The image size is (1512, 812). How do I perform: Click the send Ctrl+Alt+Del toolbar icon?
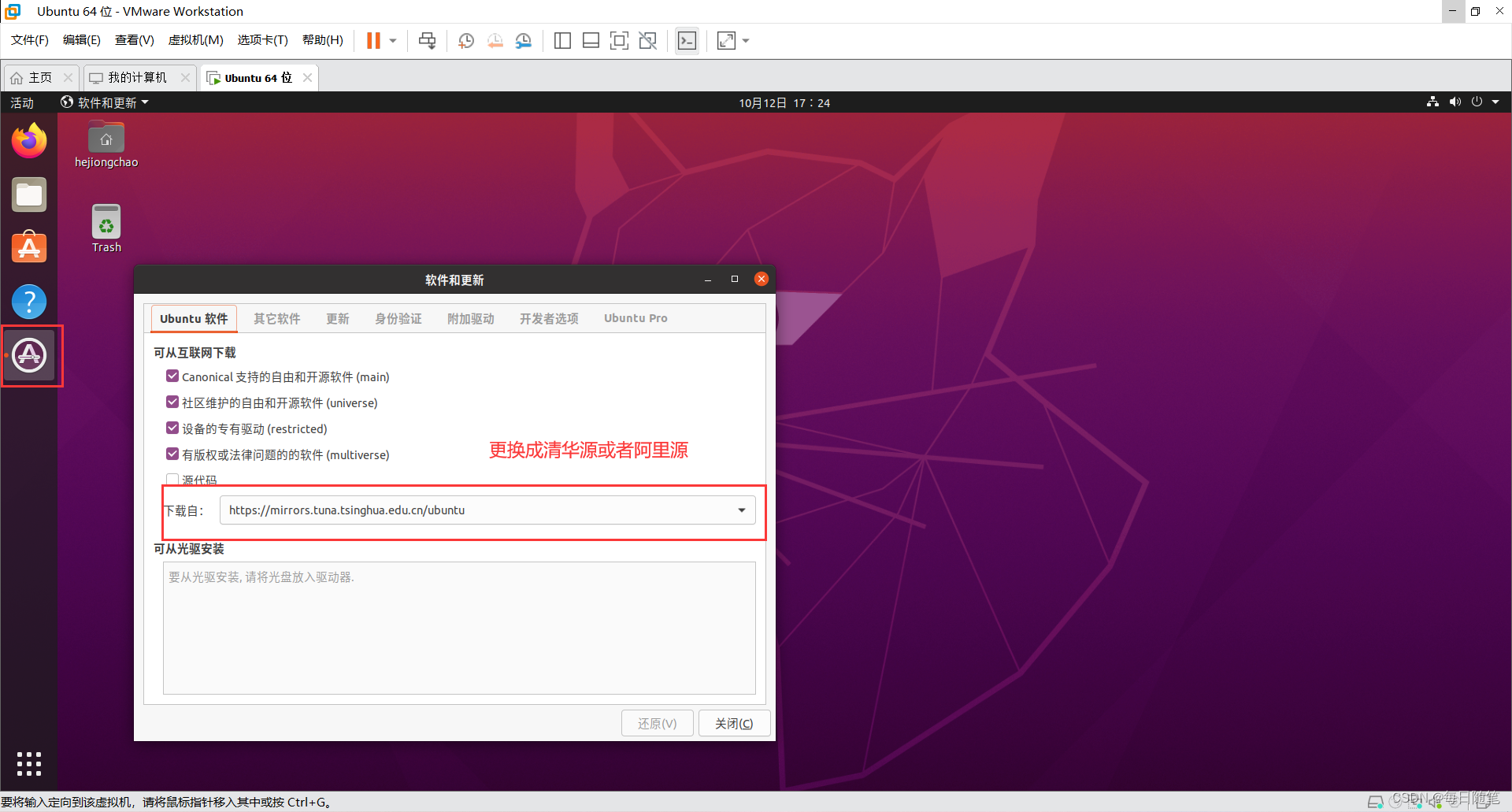pyautogui.click(x=428, y=40)
